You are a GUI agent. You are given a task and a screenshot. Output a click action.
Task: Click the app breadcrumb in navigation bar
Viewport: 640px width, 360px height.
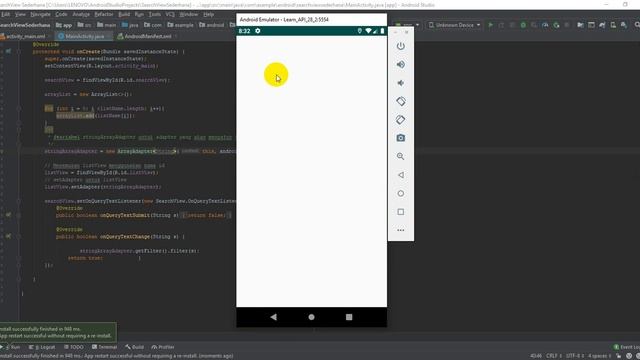pos(64,25)
